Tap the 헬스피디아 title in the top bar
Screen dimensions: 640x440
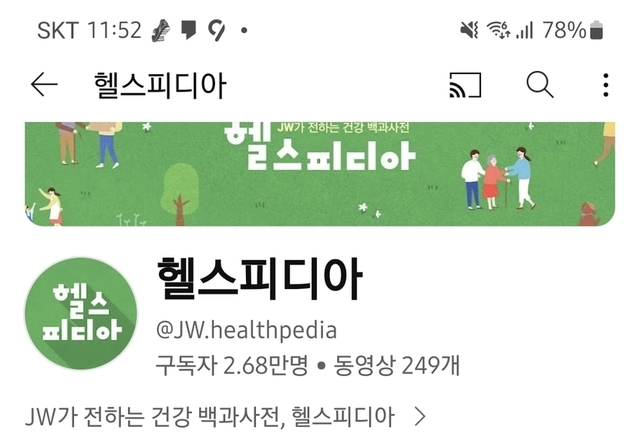[x=160, y=85]
